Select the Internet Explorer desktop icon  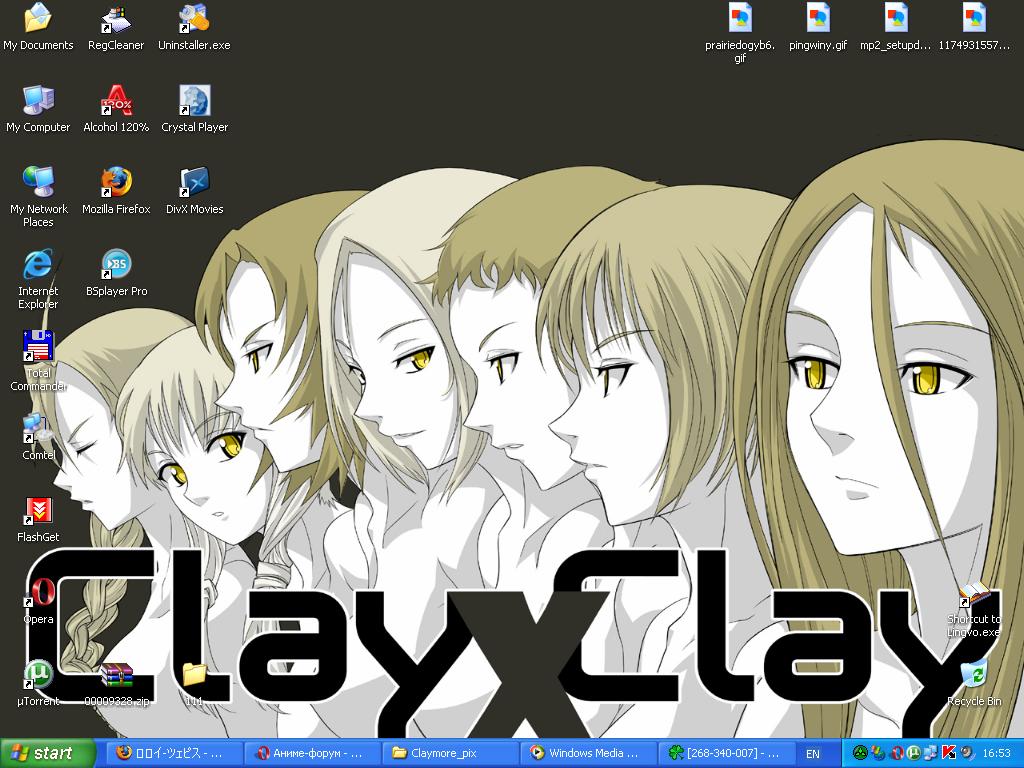click(38, 278)
